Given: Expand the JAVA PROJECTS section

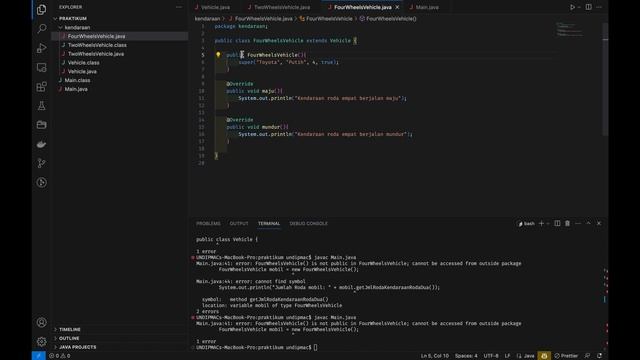Looking at the screenshot, I should (x=78, y=347).
